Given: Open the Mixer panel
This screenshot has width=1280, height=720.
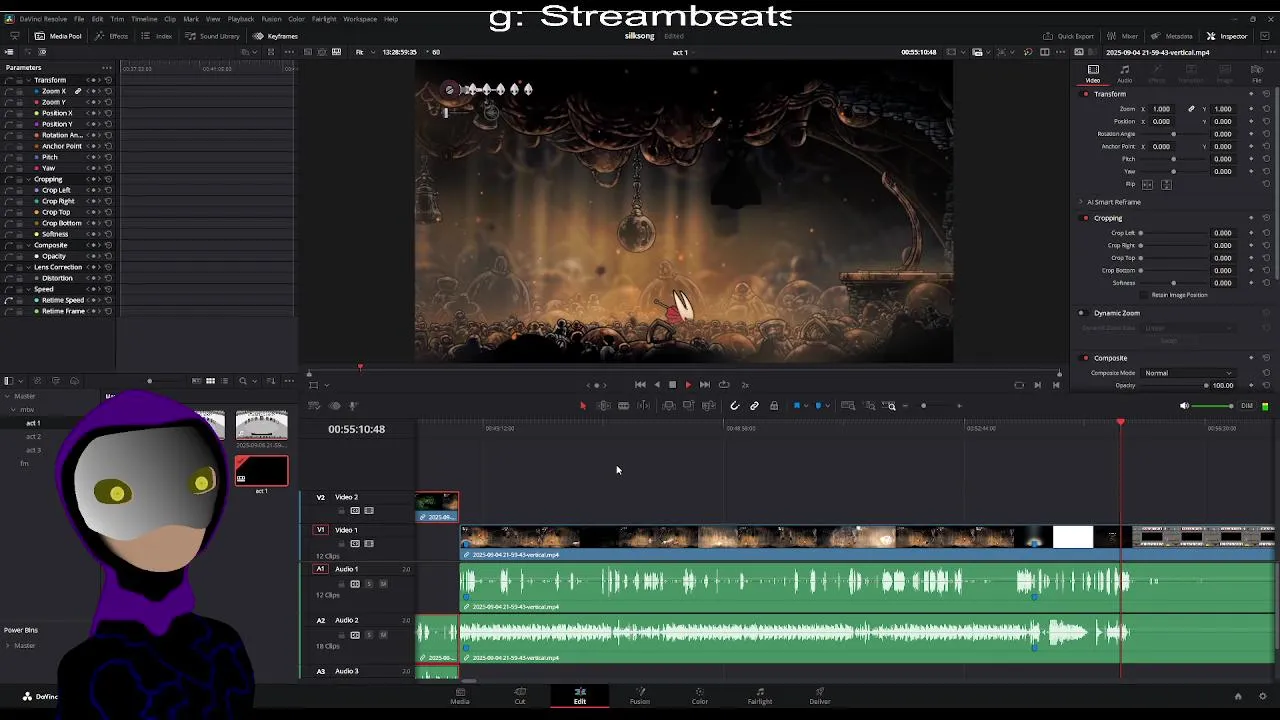Looking at the screenshot, I should tap(1122, 36).
